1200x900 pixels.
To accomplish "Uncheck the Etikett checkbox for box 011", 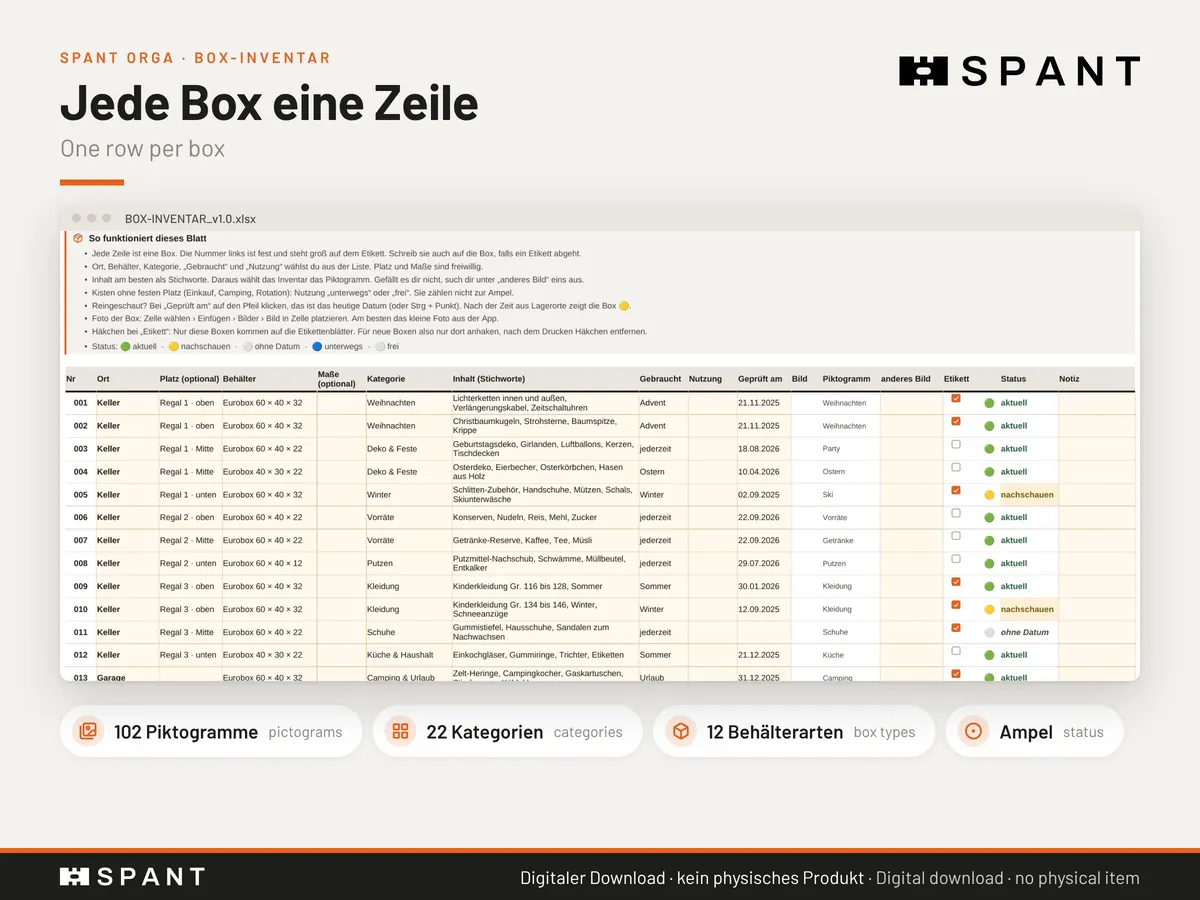I will (956, 628).
